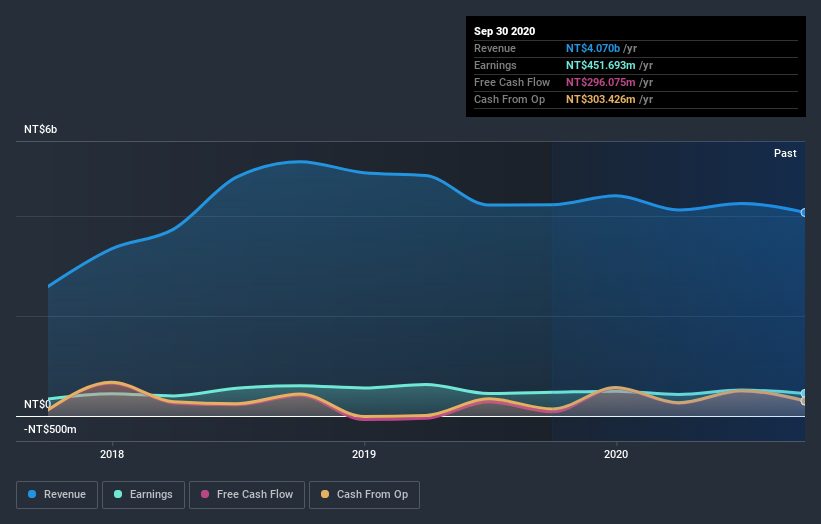Toggle the Cash From Op legend button
This screenshot has height=524, width=821.
[364, 495]
